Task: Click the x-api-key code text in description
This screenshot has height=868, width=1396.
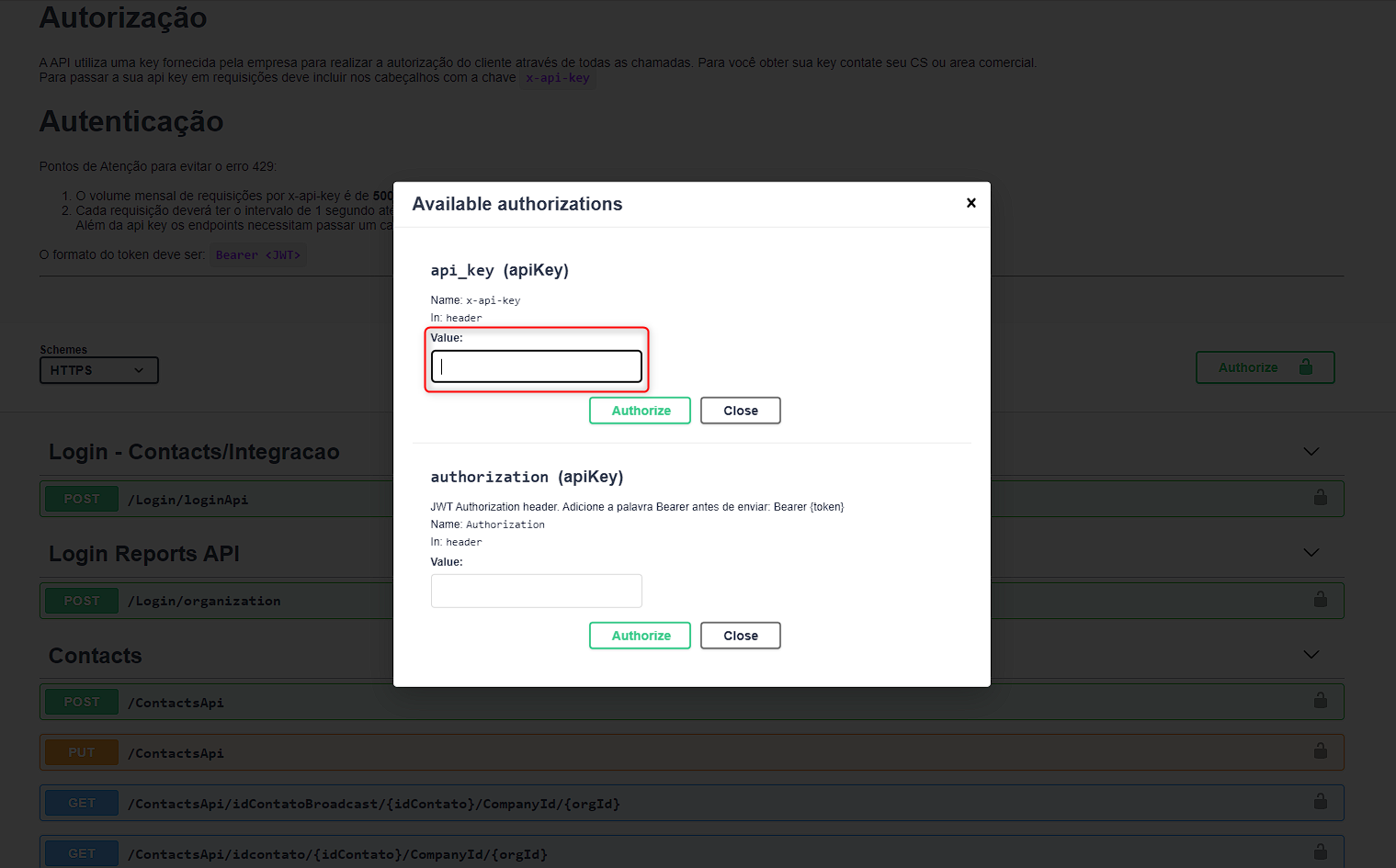Action: tap(558, 78)
